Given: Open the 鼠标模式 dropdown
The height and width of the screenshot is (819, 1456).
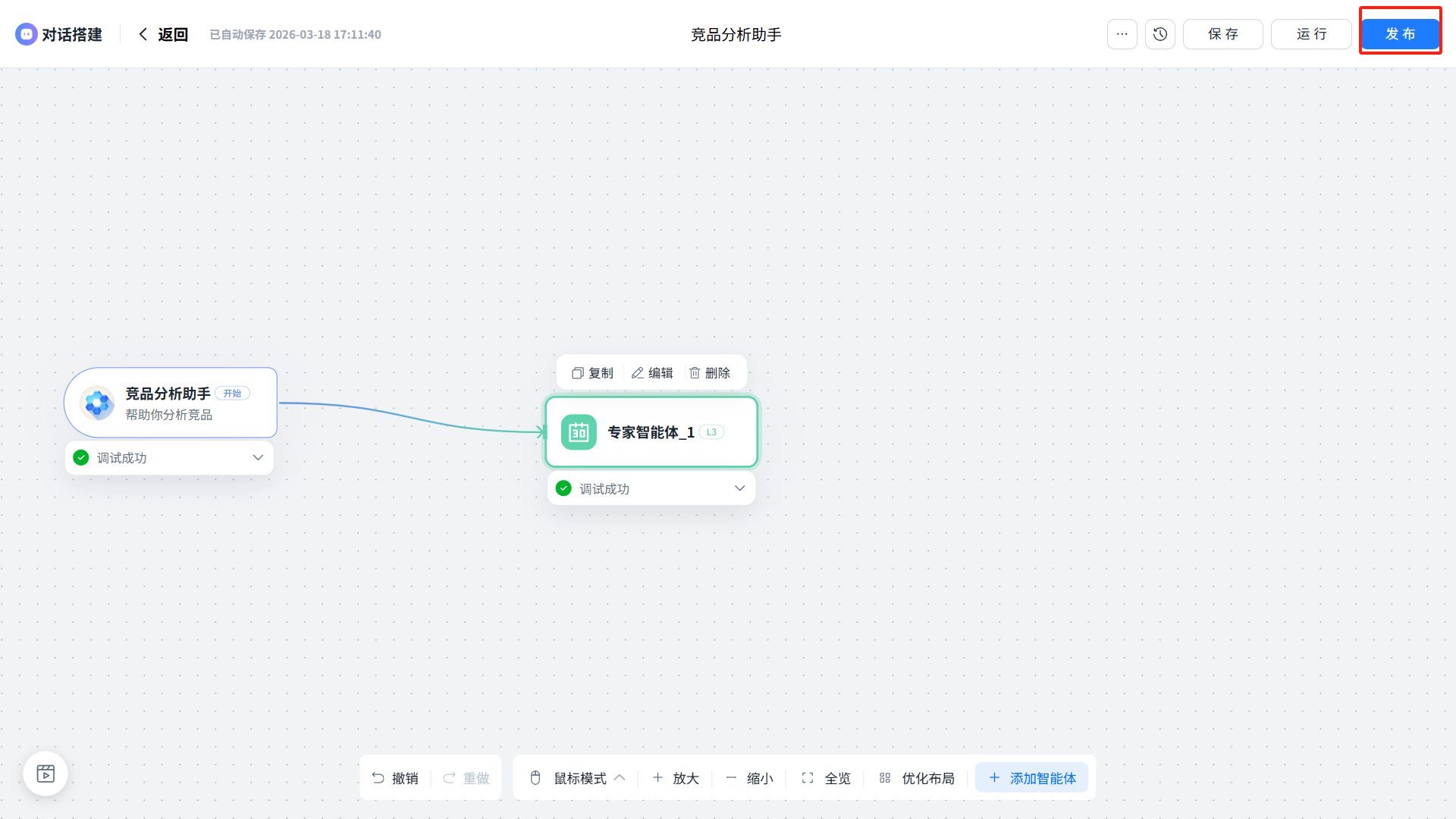Looking at the screenshot, I should (x=579, y=778).
